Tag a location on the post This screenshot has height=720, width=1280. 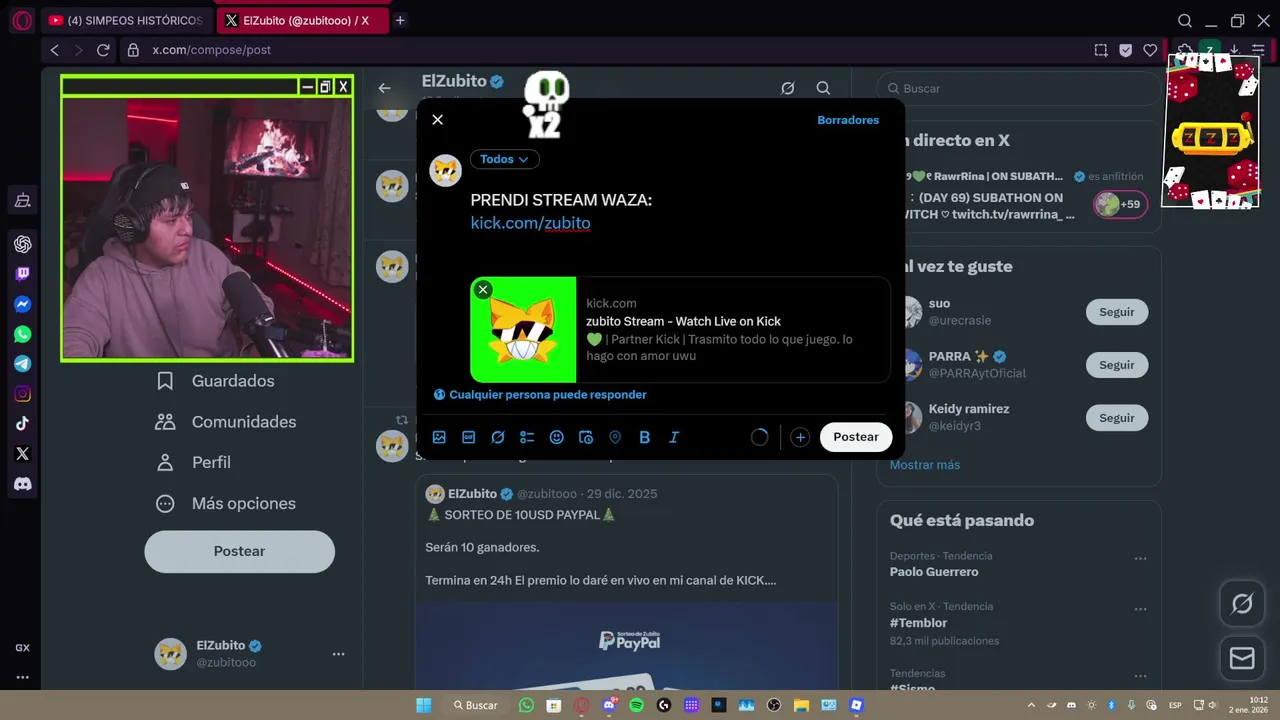coord(615,437)
